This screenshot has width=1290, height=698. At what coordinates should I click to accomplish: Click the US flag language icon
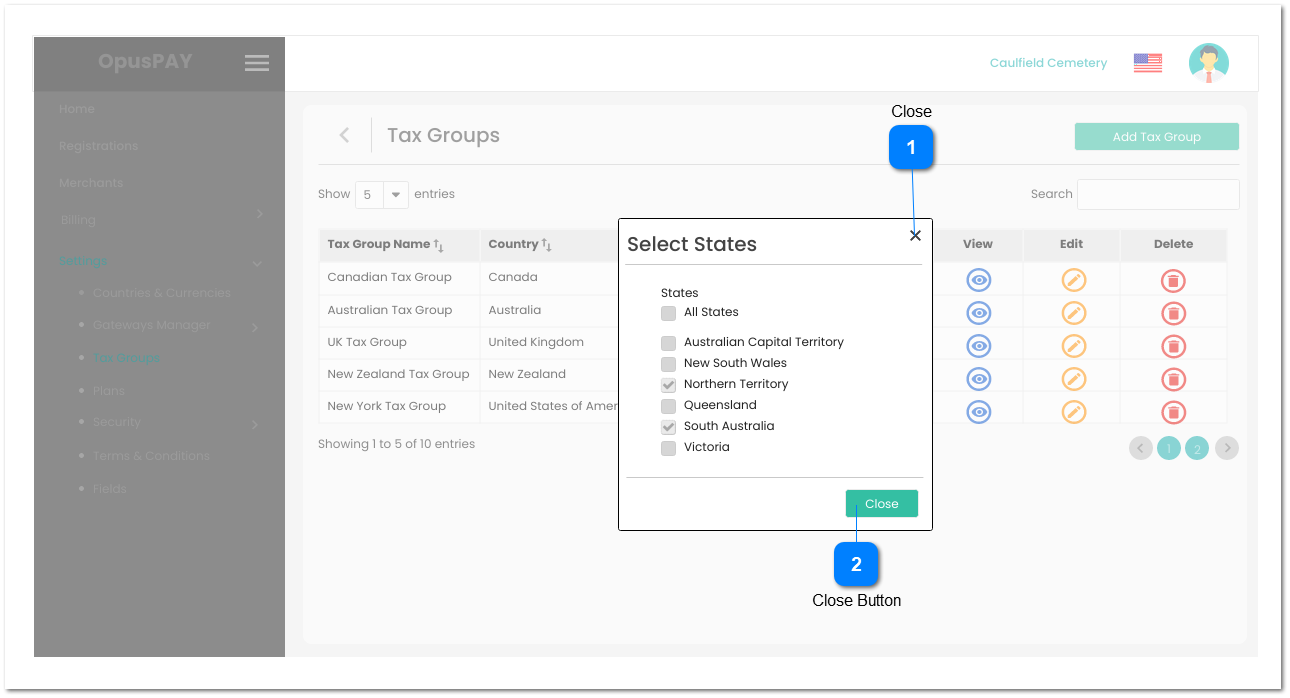coord(1147,63)
